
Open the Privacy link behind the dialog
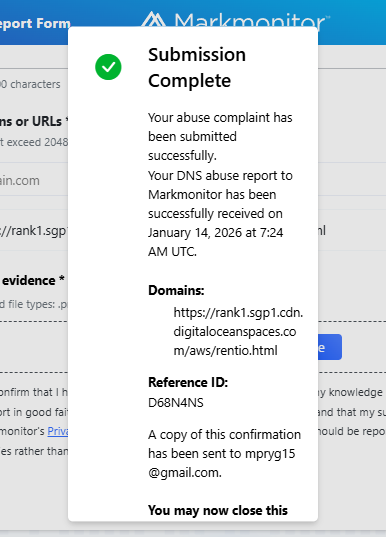(x=58, y=431)
